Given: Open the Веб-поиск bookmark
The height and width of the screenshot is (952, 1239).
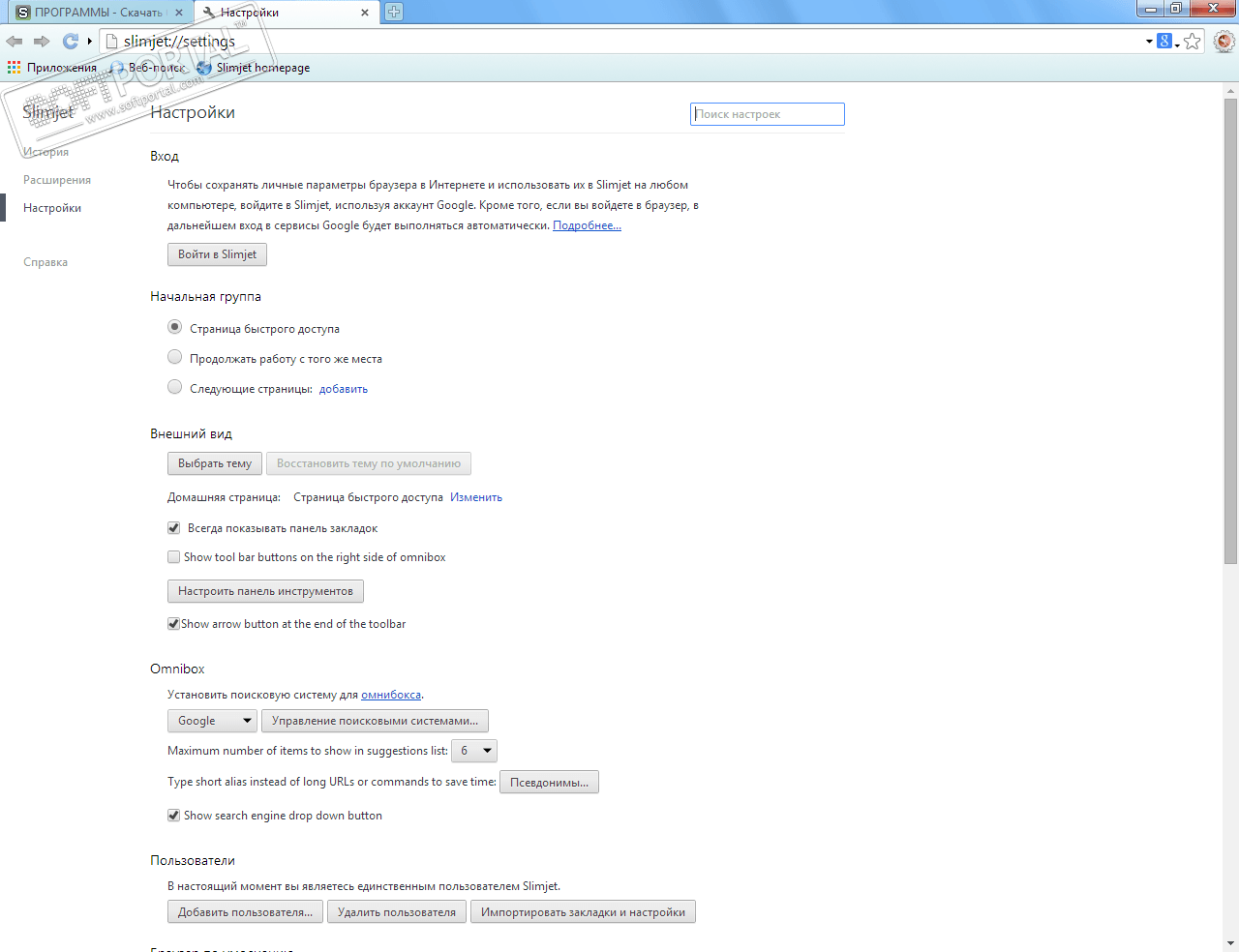Looking at the screenshot, I should [148, 68].
